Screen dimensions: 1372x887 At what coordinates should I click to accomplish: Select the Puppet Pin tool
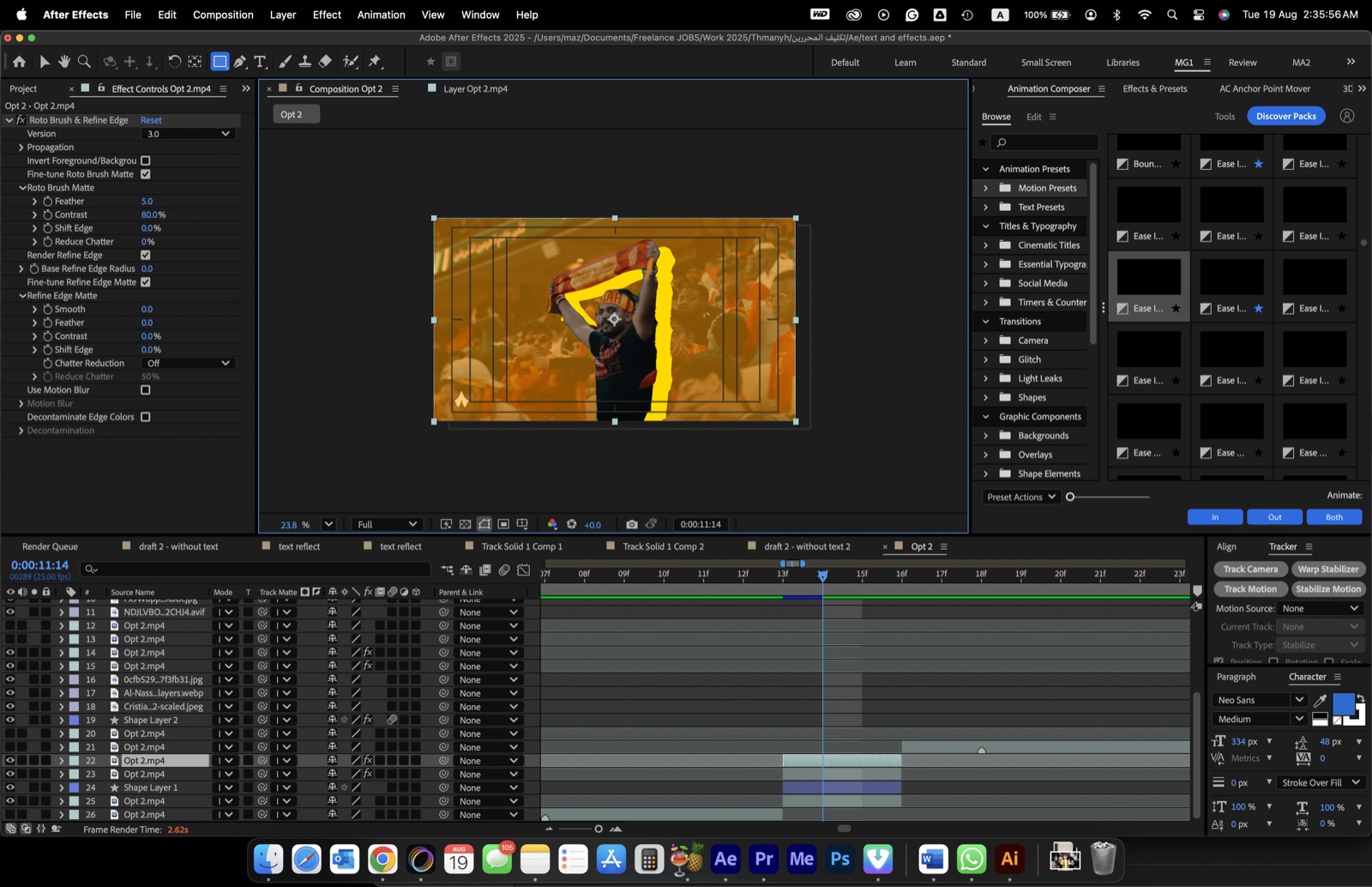[x=375, y=62]
